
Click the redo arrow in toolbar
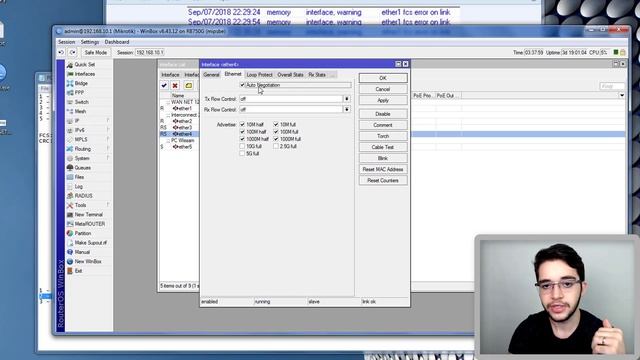(x=72, y=52)
